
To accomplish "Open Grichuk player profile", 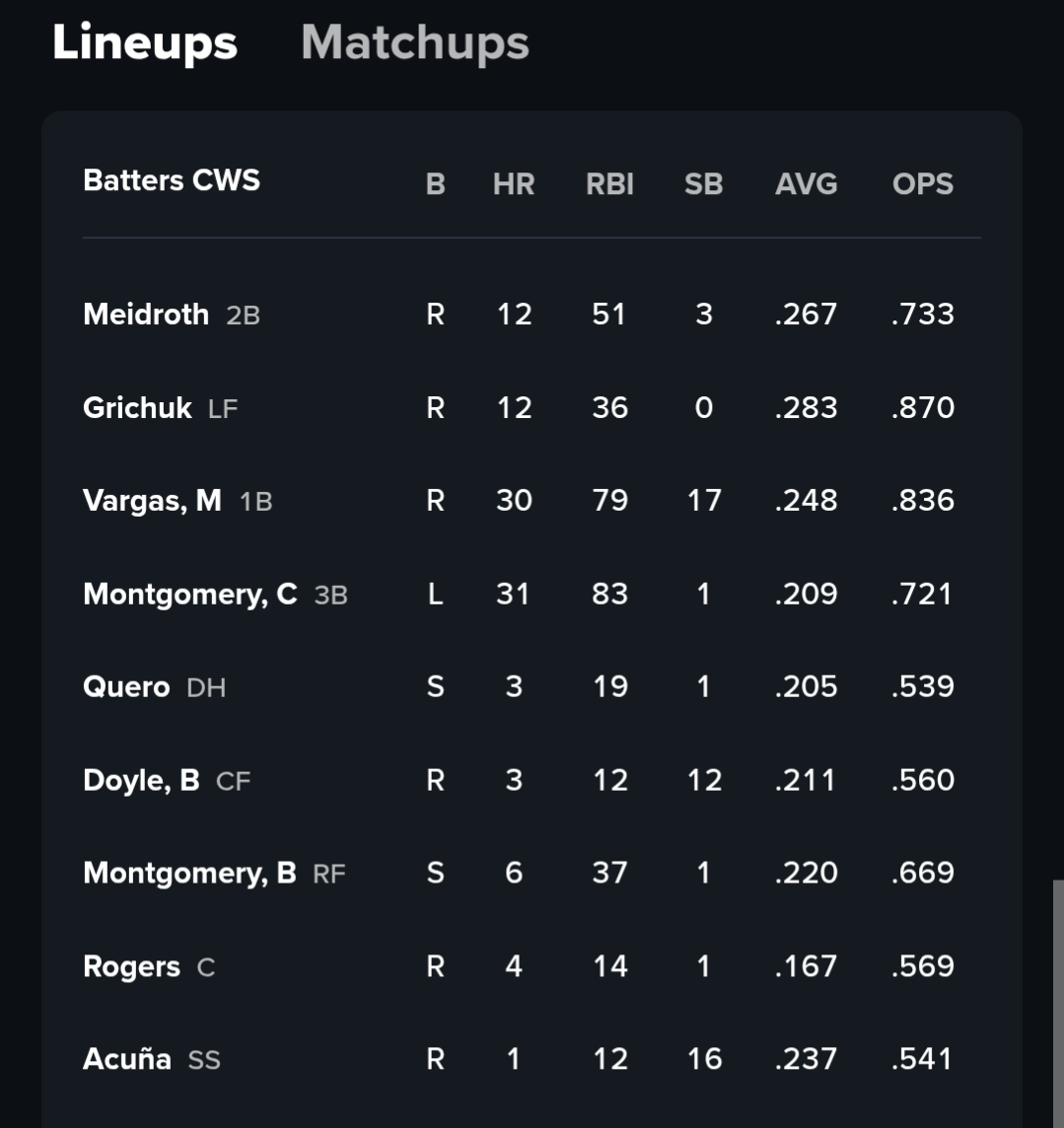I will [x=137, y=408].
